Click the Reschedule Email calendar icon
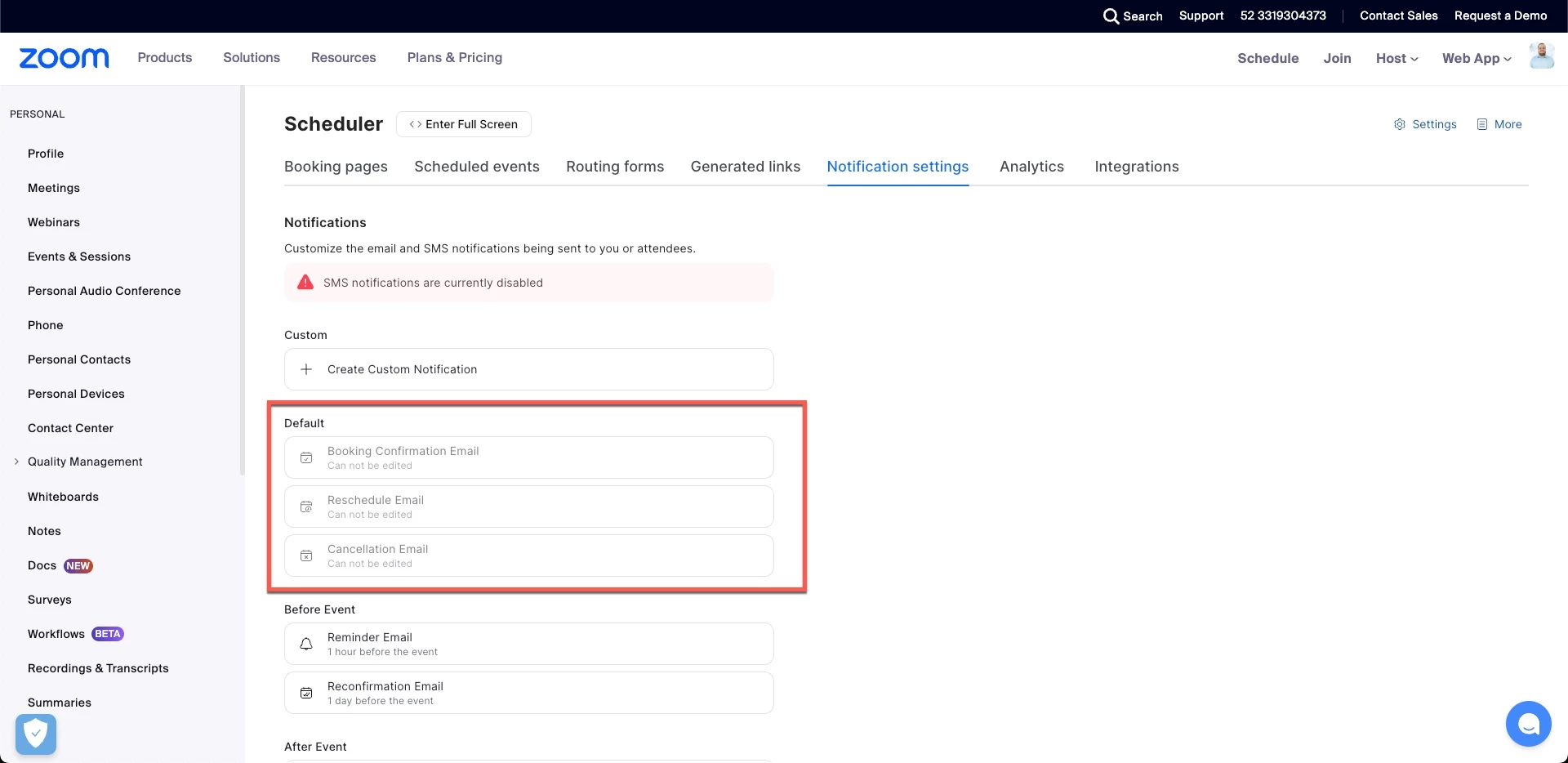This screenshot has width=1568, height=763. coord(306,506)
